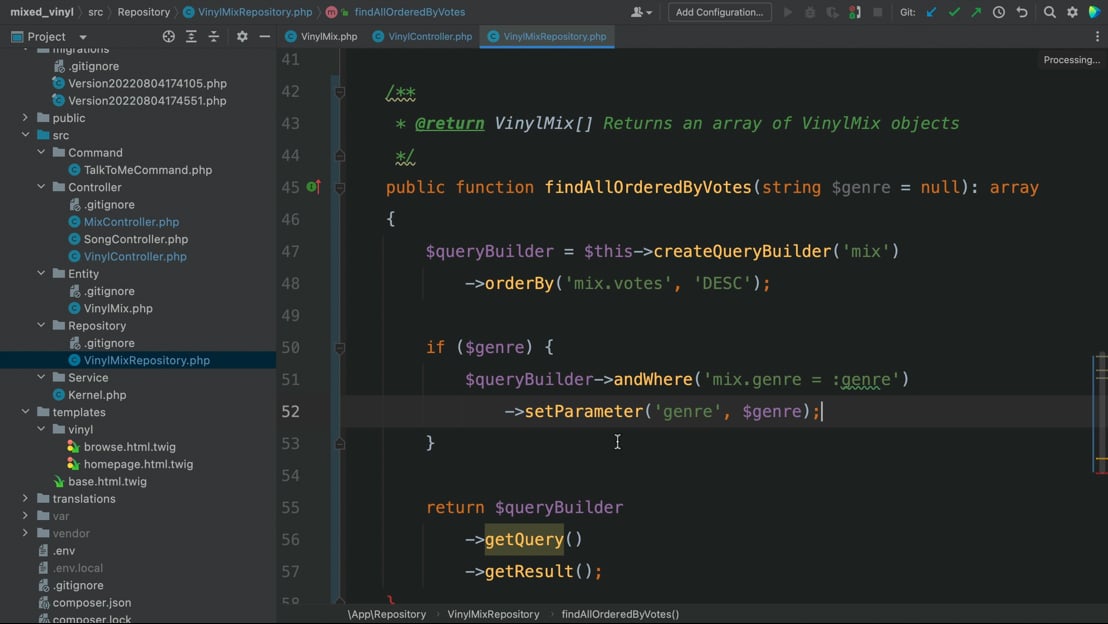The width and height of the screenshot is (1108, 624).
Task: Open Kernel.php in project tree
Action: [97, 394]
